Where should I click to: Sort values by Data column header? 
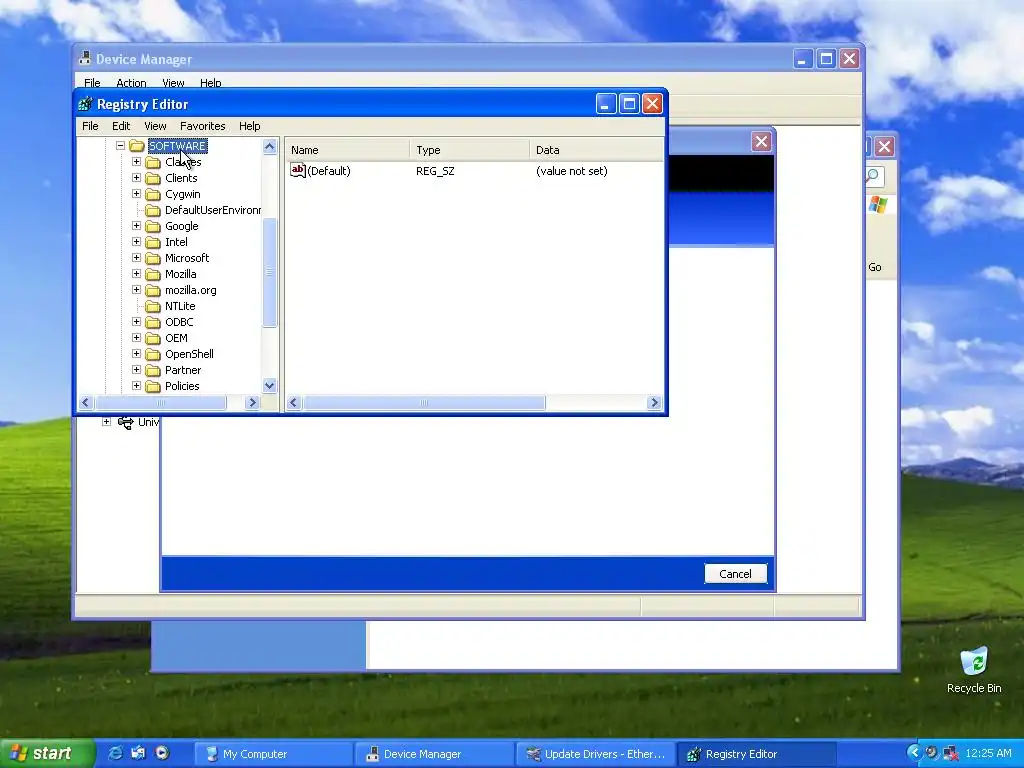click(x=596, y=150)
